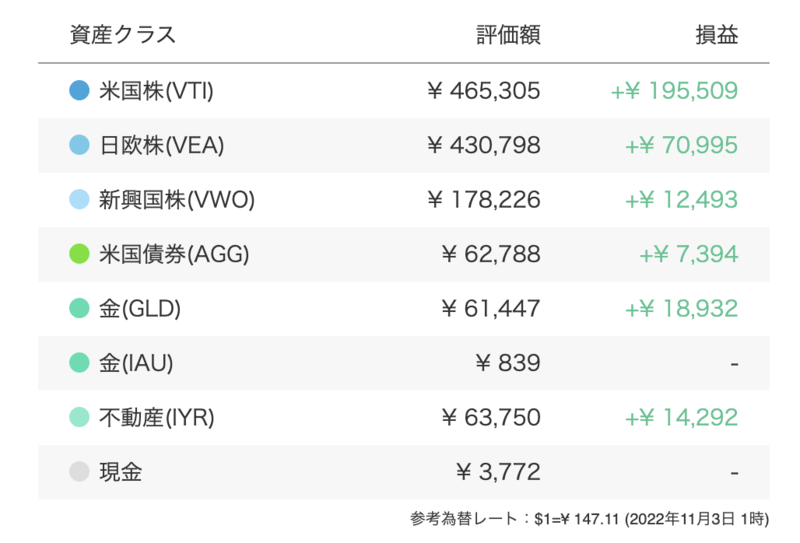
Task: Click the pale blue dot beside 新興国株(VWO)
Action: [x=79, y=199]
